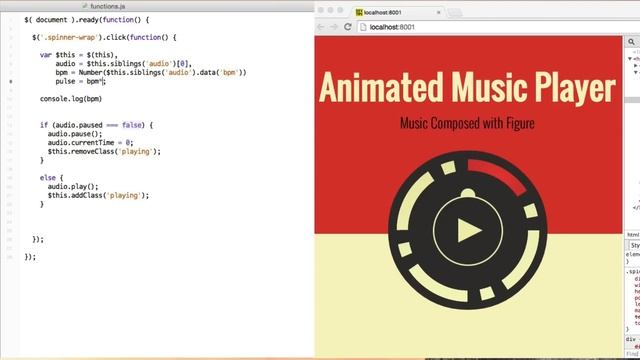Viewport: 640px width, 360px height.
Task: Click the bpm = Number(...) line
Action: point(151,72)
